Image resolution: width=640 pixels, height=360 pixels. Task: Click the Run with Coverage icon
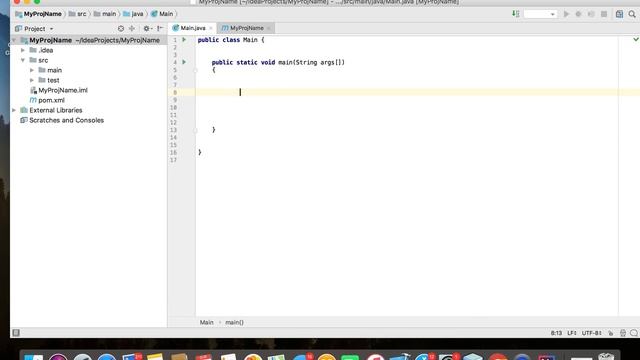591,14
